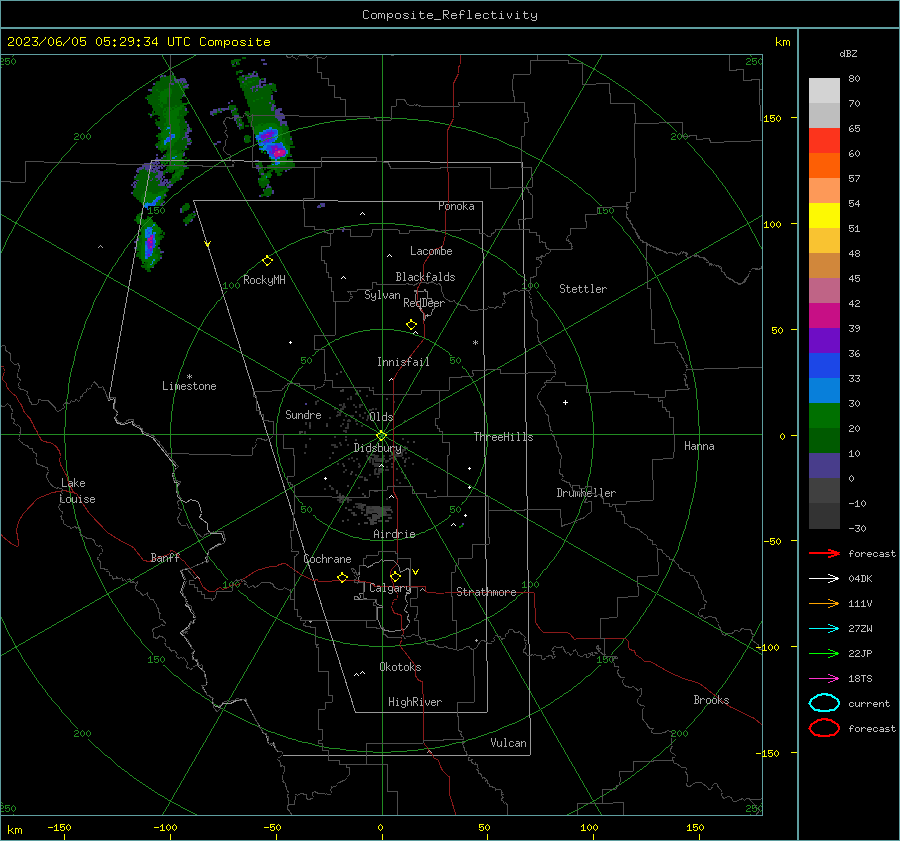Viewport: 900px width, 841px height.
Task: Click the Strathmore label
Action: pyautogui.click(x=486, y=592)
